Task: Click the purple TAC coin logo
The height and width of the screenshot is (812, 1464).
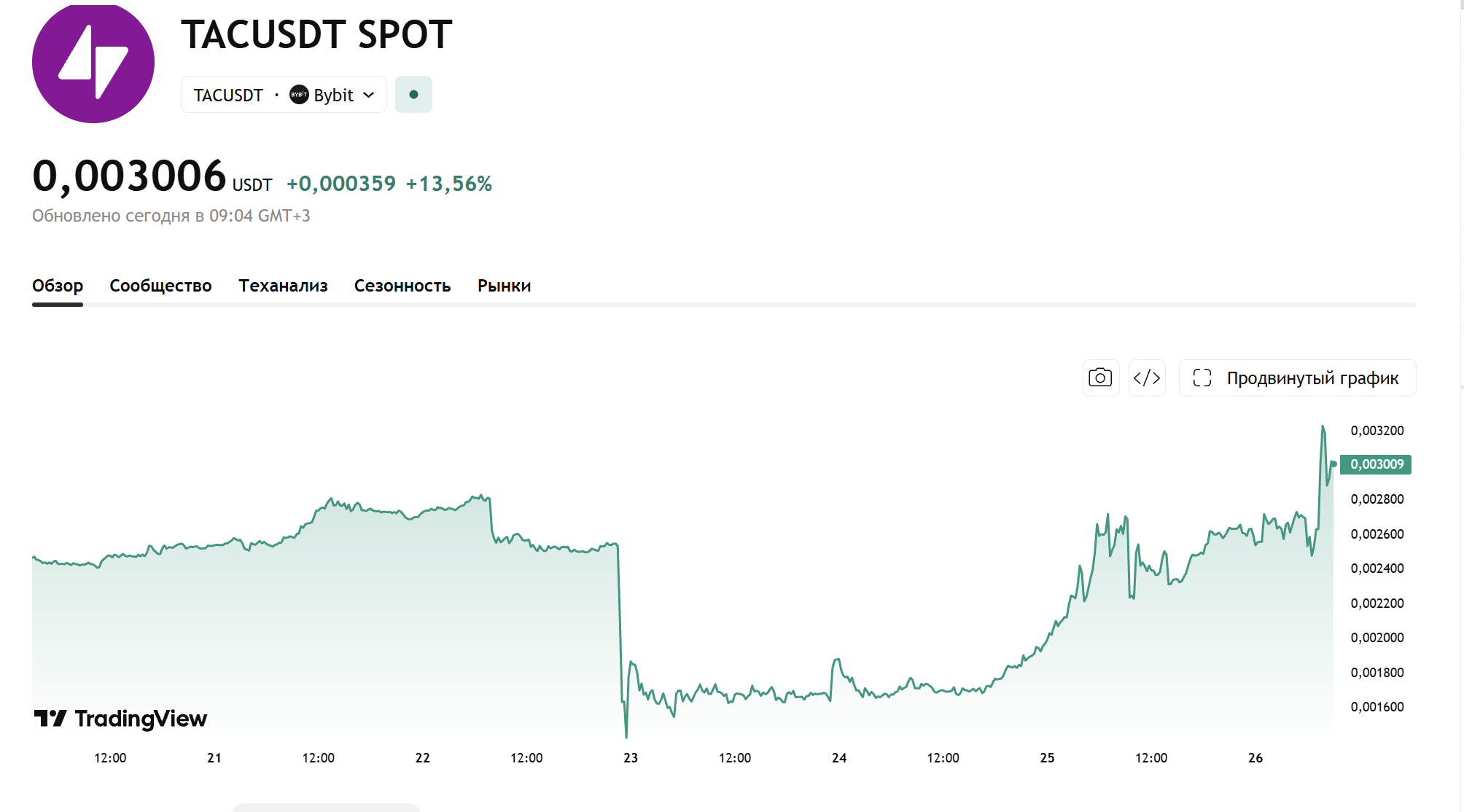Action: coord(93,63)
